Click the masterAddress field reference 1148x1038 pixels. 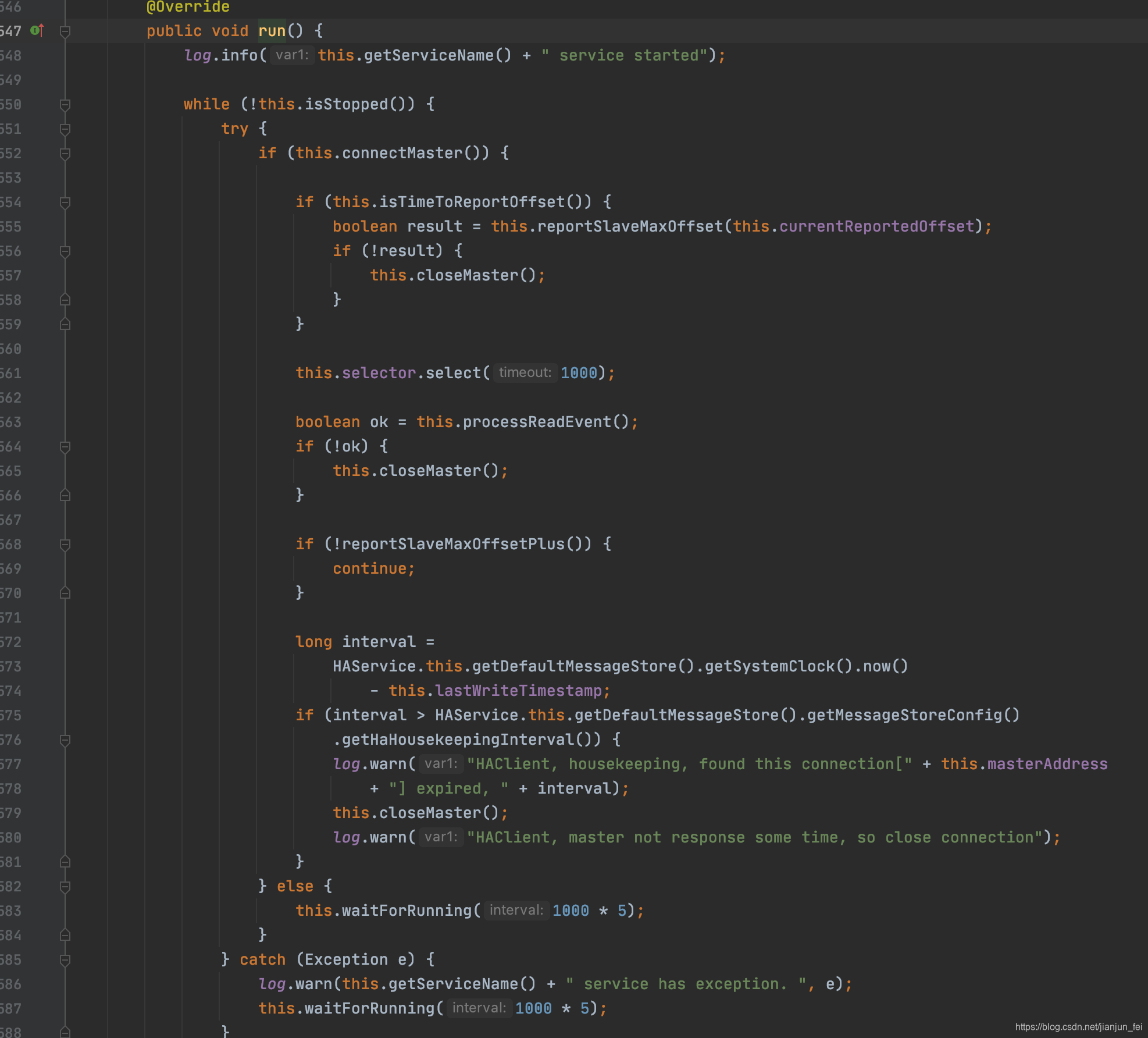[1047, 764]
